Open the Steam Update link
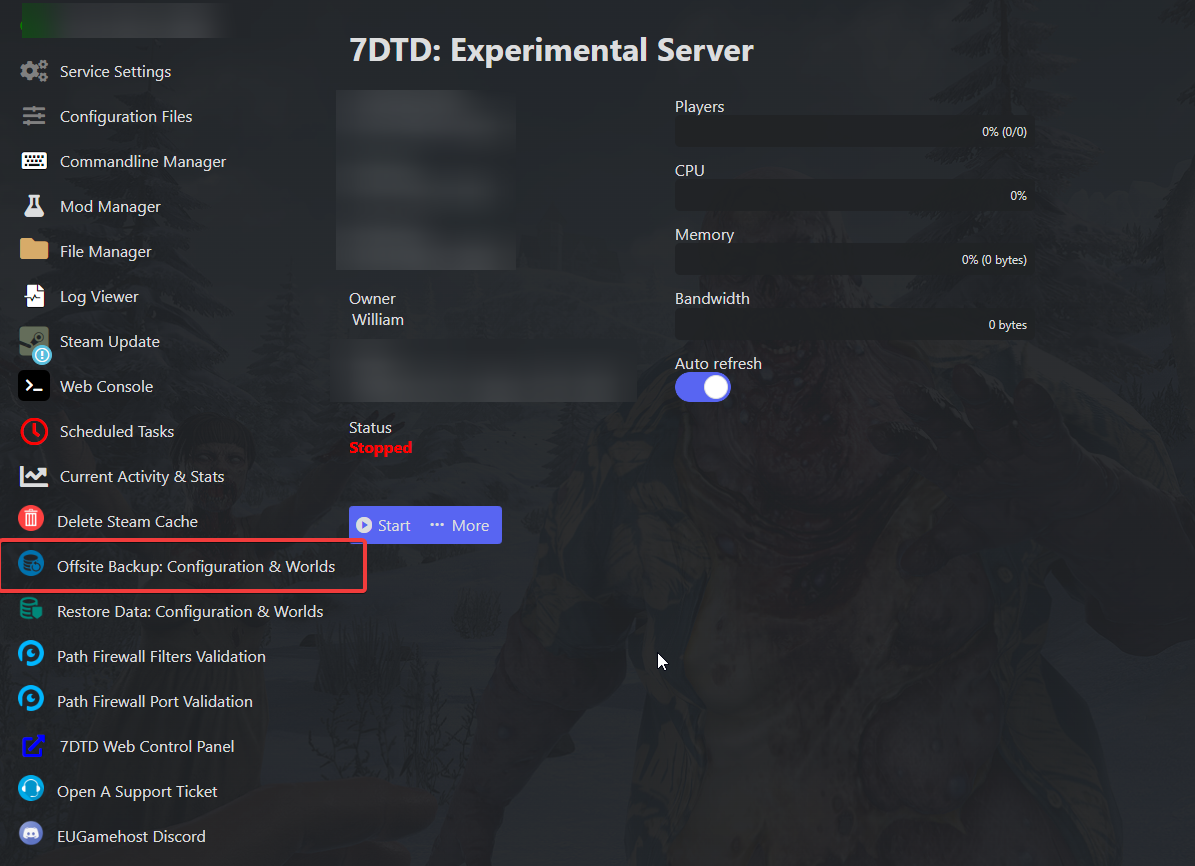This screenshot has height=866, width=1195. tap(110, 342)
